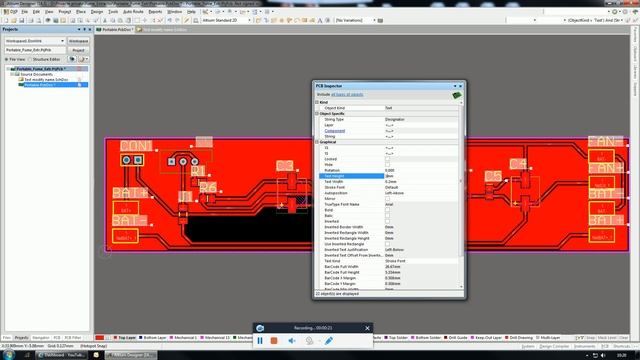
Task: Click the New document toolbar icon
Action: coord(6,20)
